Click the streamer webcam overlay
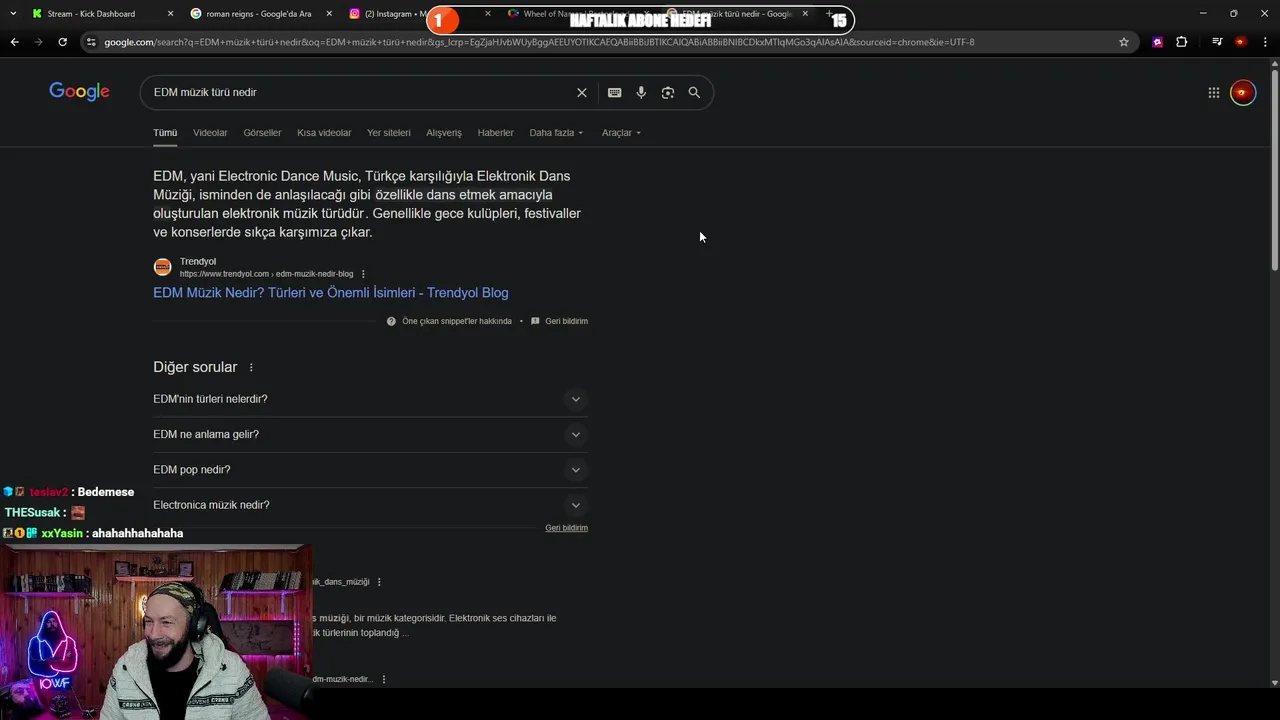The height and width of the screenshot is (720, 1280). coord(155,632)
